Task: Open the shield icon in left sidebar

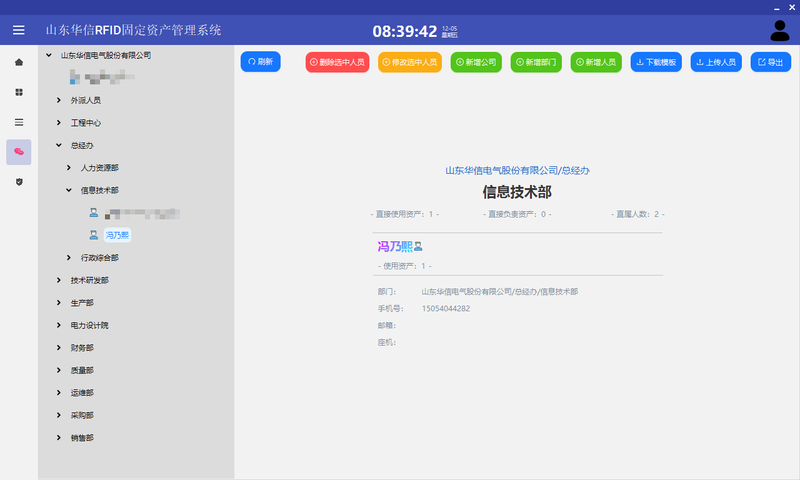Action: click(x=18, y=182)
